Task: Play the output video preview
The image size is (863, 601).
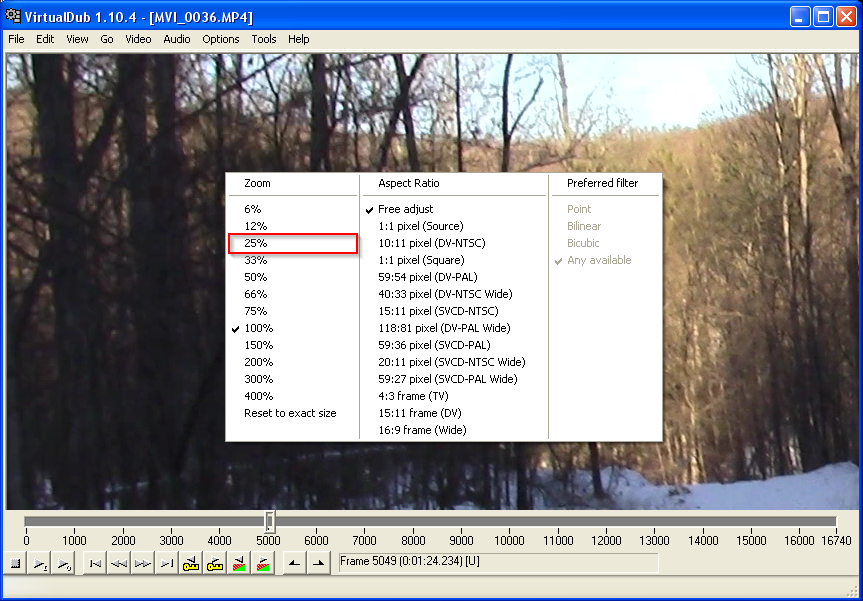Action: click(x=64, y=563)
